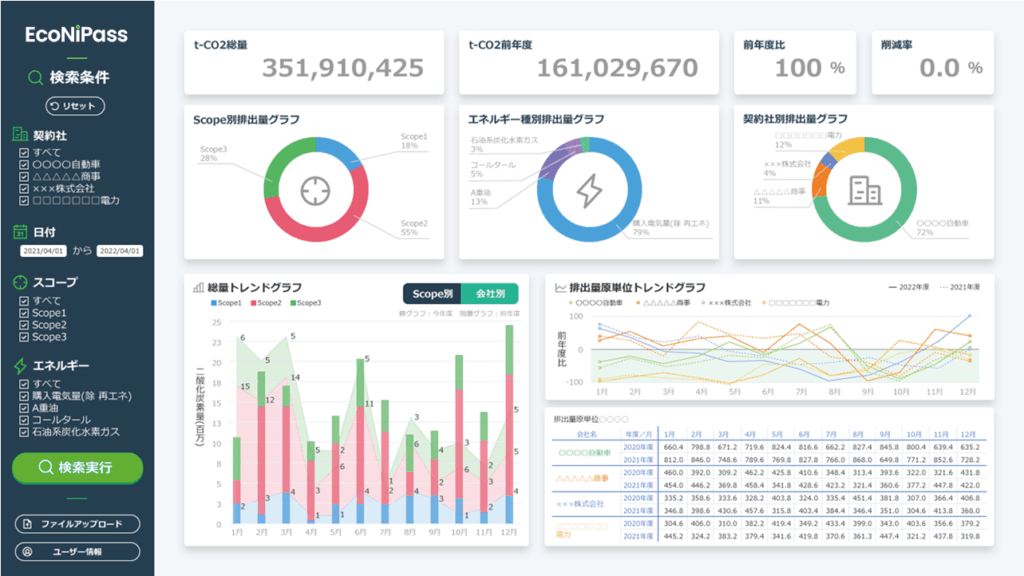This screenshot has height=576, width=1024.
Task: Open the 2022/04/01 end date picker
Action: point(120,251)
